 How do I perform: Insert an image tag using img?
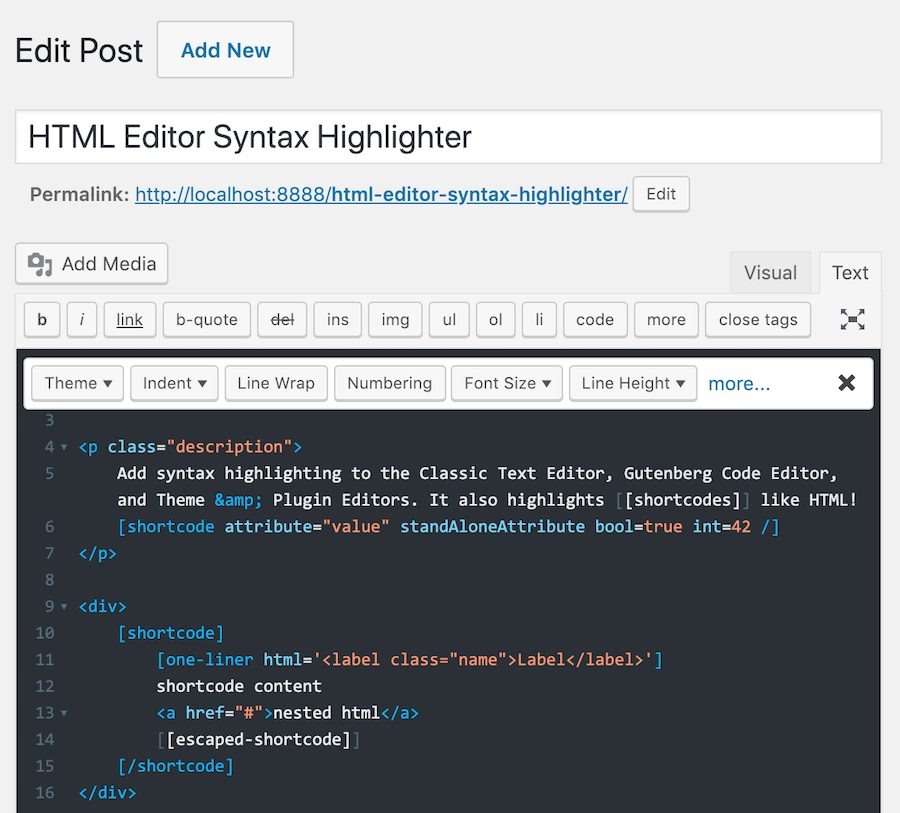pos(395,319)
